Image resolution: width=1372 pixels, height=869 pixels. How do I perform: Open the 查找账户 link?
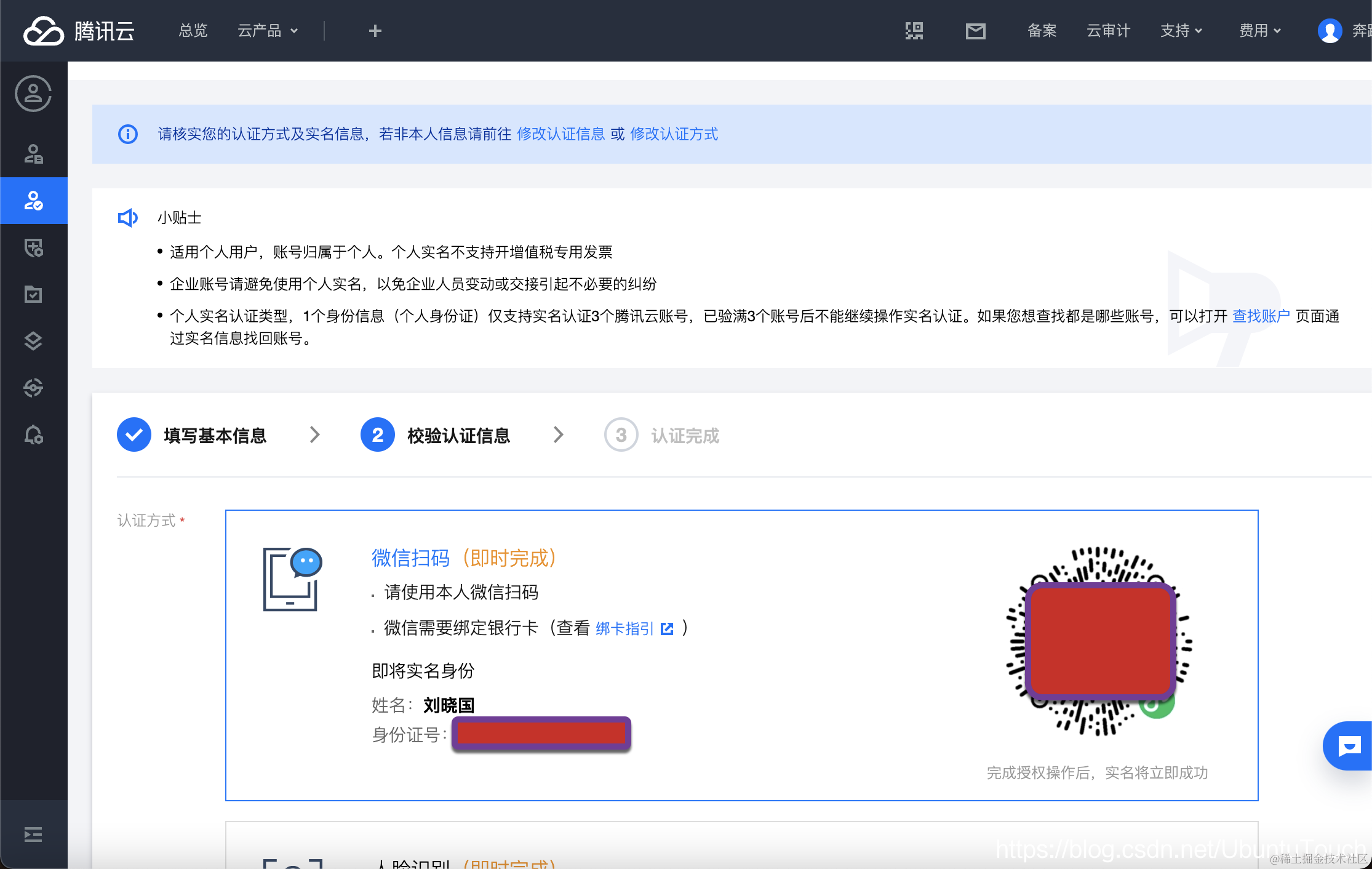pyautogui.click(x=1261, y=316)
